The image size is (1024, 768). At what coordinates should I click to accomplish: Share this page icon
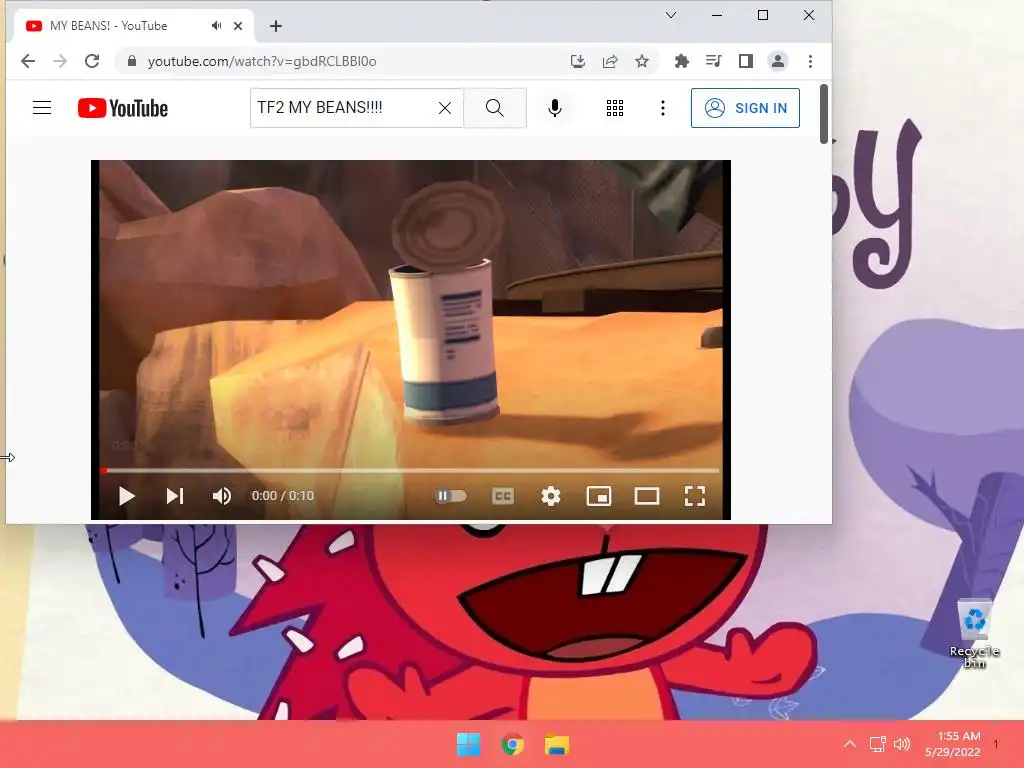coord(610,61)
